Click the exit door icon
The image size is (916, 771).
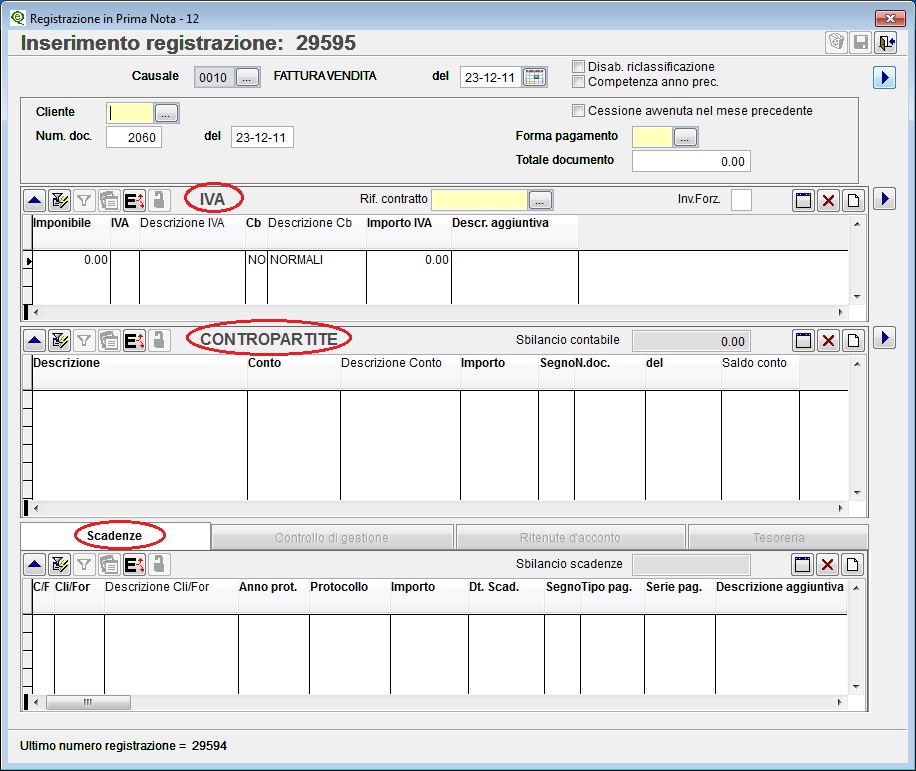click(x=886, y=43)
